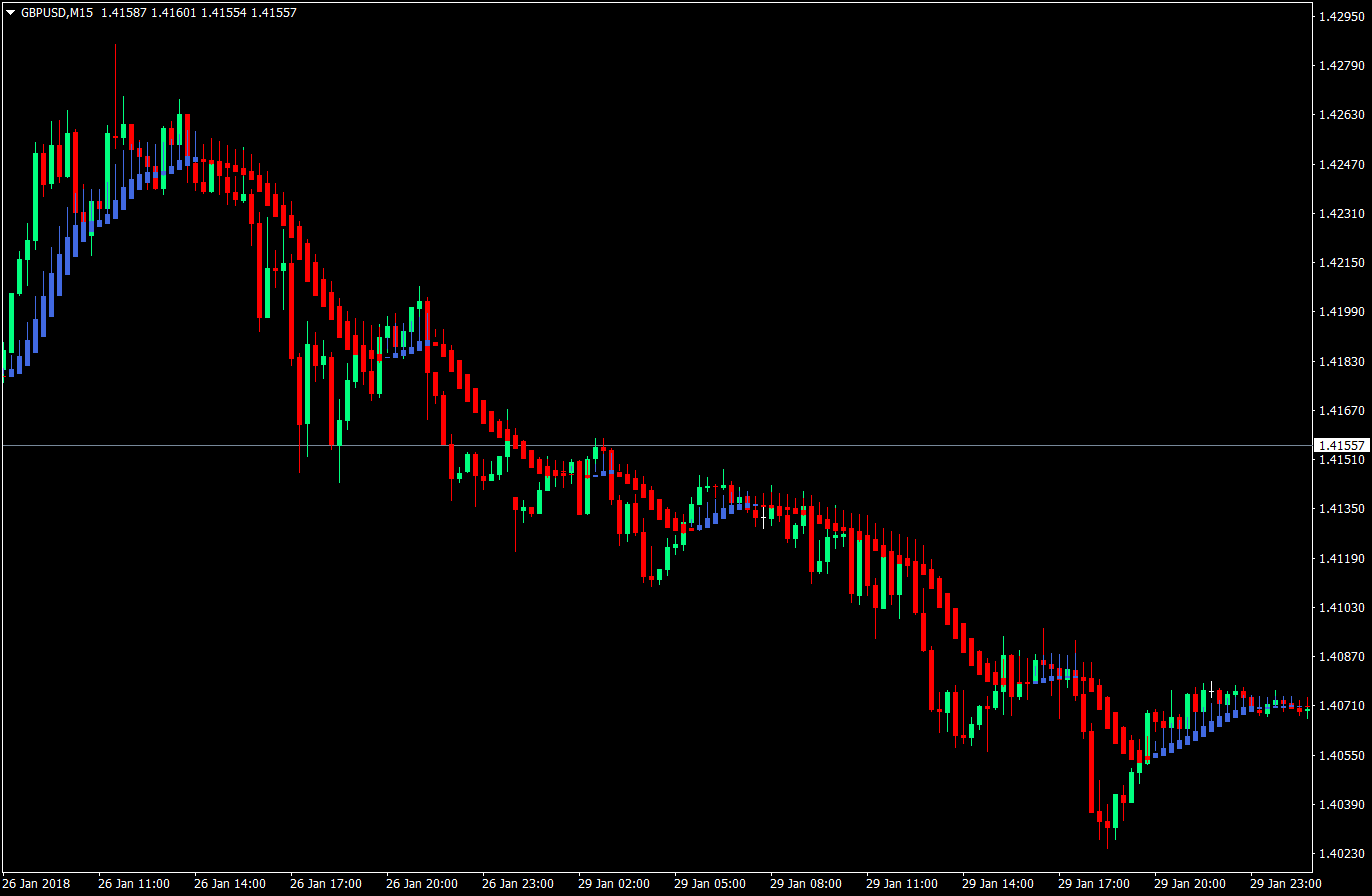Screen dimensions: 1372x896
Task: Select the 26 Jan 2018 time axis label
Action: pyautogui.click(x=38, y=884)
